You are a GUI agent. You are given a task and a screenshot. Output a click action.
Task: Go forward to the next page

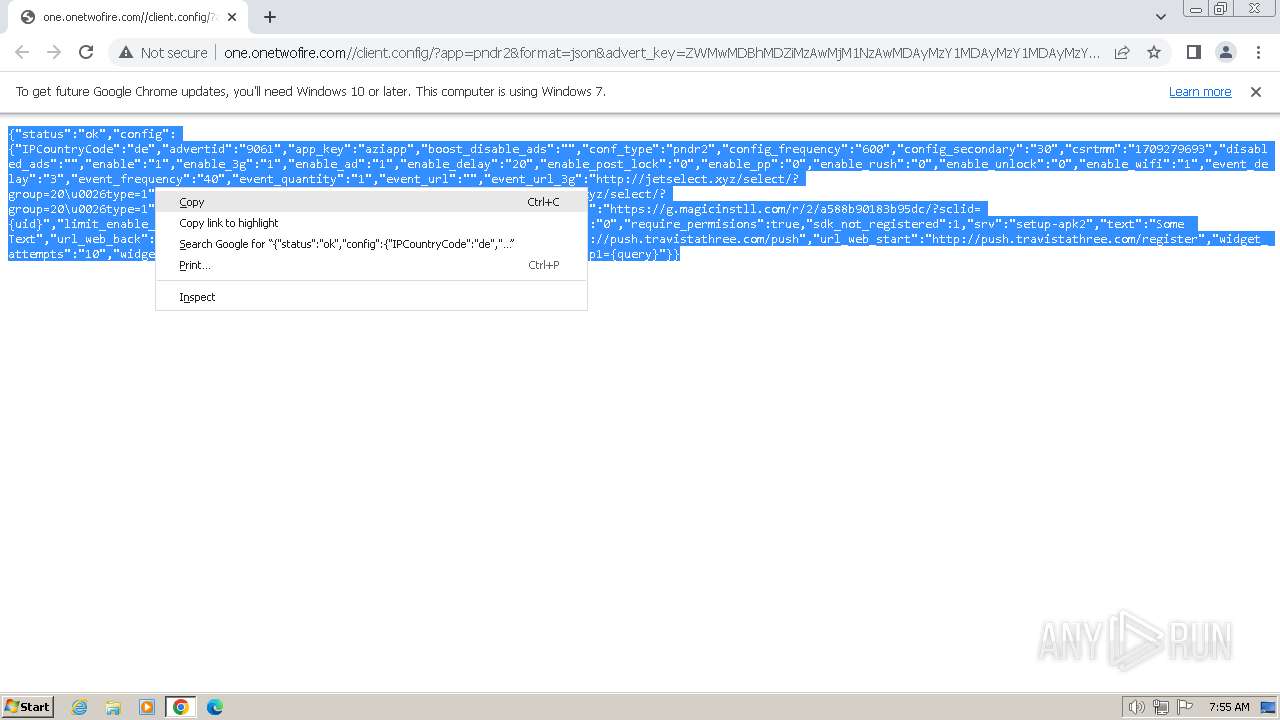(54, 52)
